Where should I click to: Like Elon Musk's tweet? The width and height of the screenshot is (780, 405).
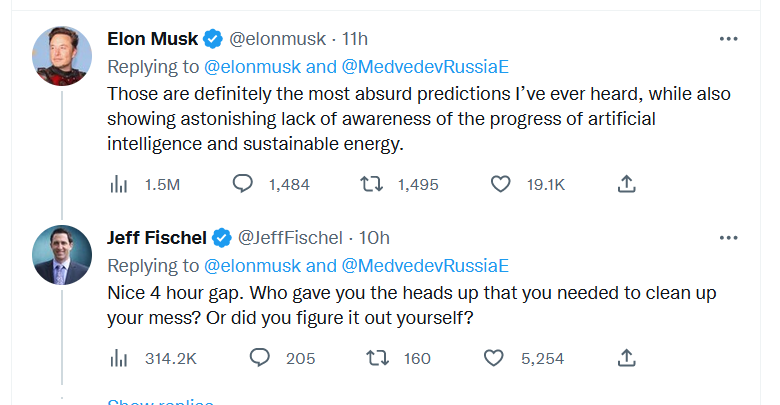[x=501, y=184]
